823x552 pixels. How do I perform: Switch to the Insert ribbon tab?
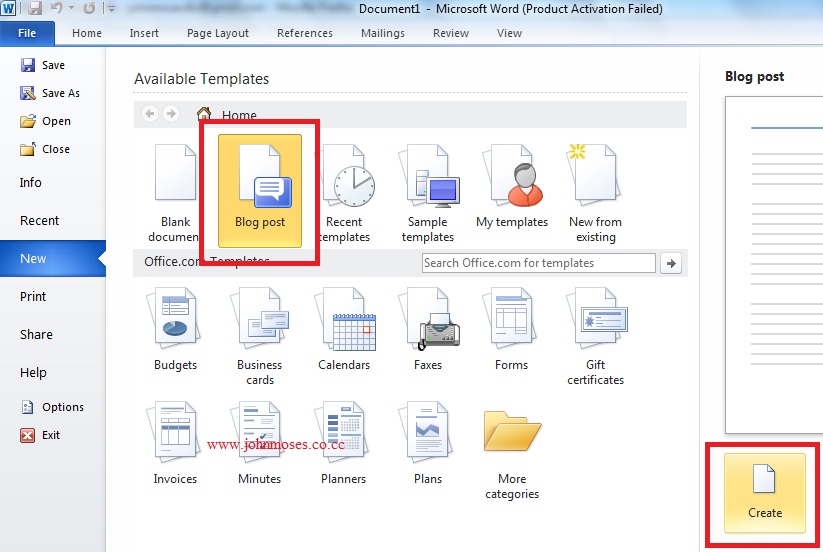click(144, 33)
